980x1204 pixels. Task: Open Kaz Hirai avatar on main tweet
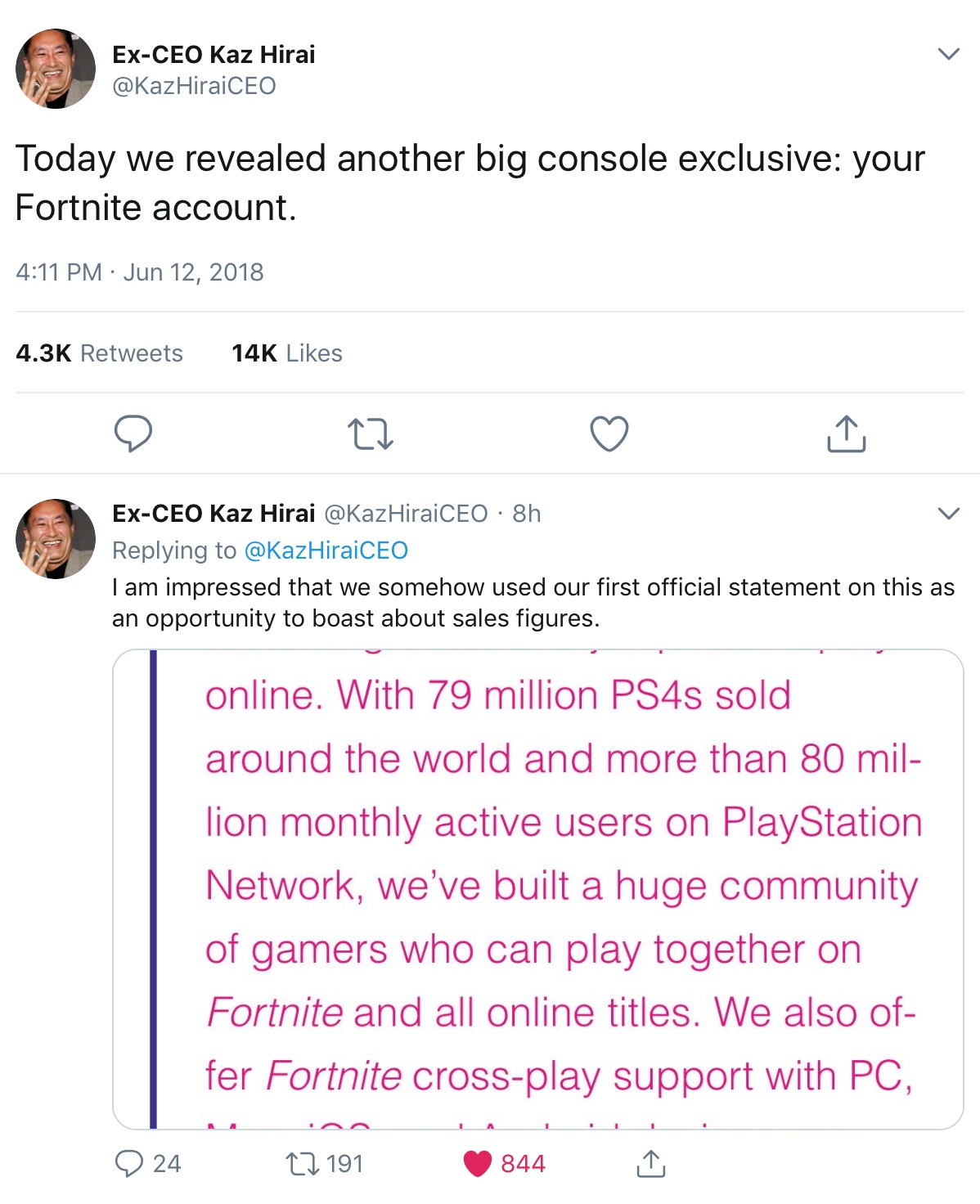(x=56, y=69)
